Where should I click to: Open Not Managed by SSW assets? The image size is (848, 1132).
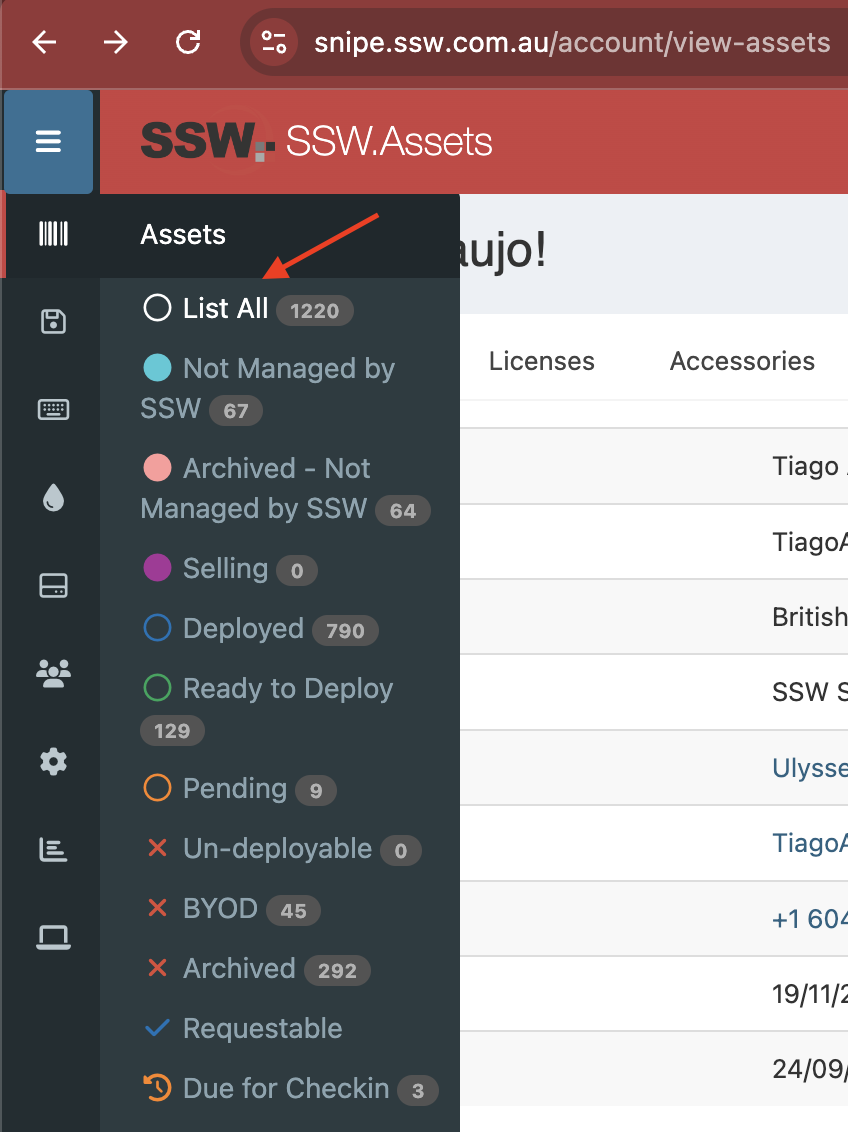click(x=268, y=389)
